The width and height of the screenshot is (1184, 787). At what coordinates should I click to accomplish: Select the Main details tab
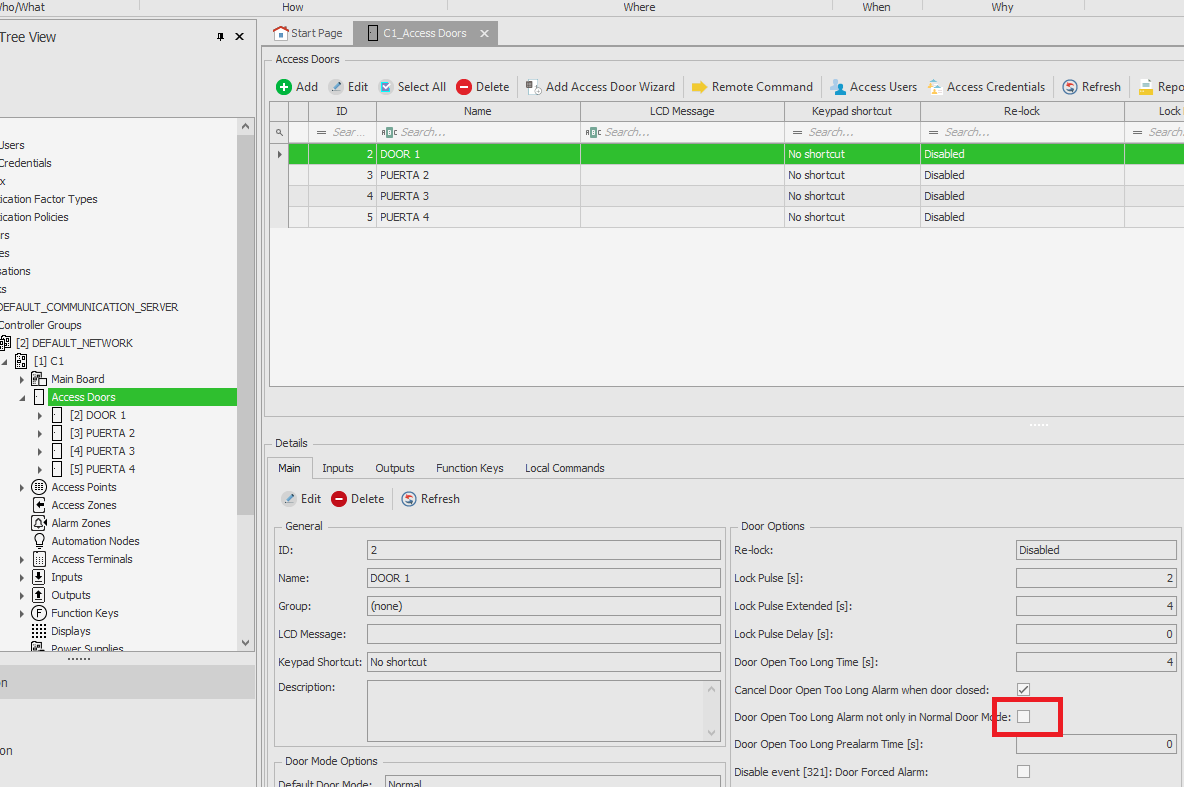point(289,468)
